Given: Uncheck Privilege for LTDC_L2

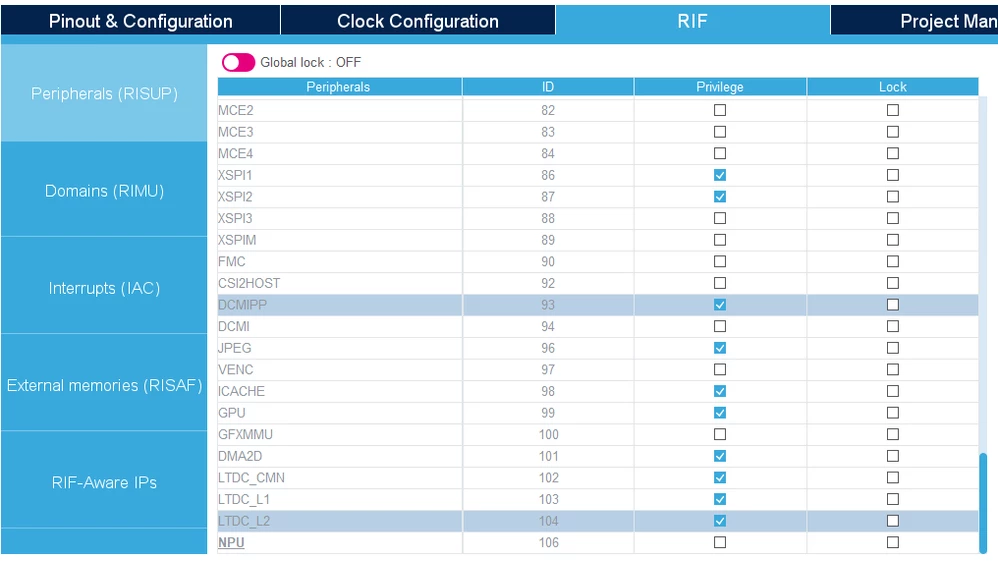Looking at the screenshot, I should [x=720, y=521].
